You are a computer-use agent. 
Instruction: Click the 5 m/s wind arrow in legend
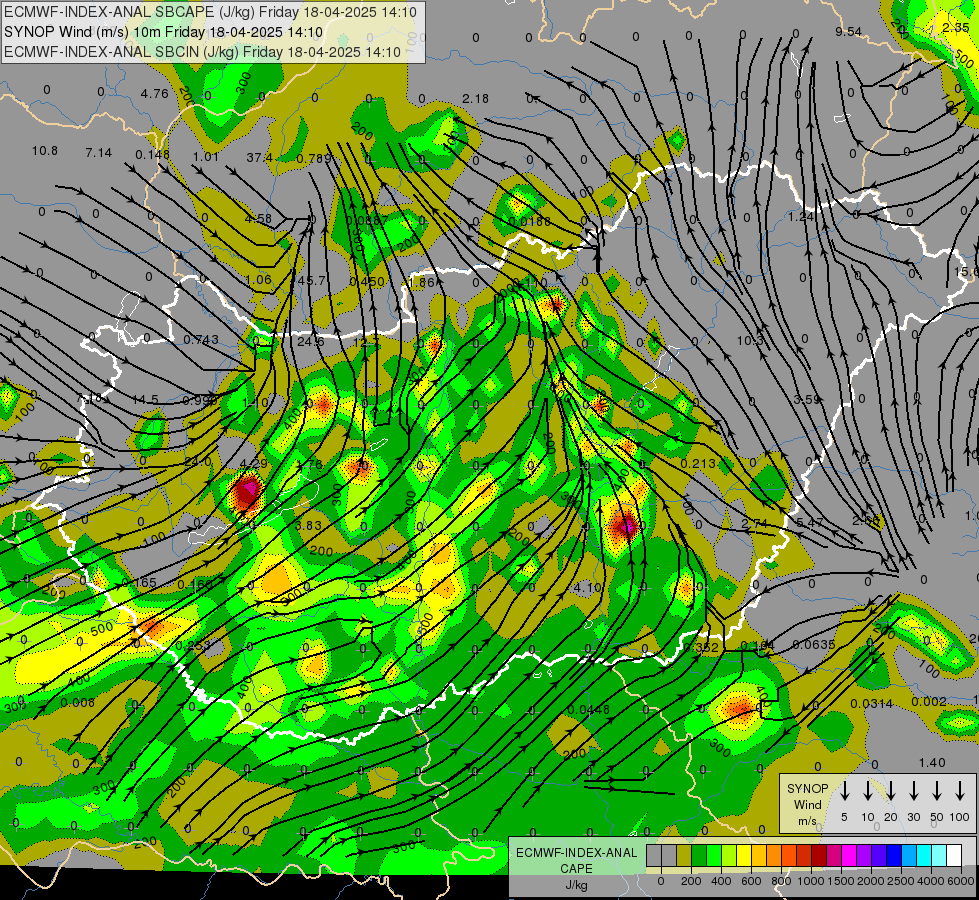click(845, 791)
